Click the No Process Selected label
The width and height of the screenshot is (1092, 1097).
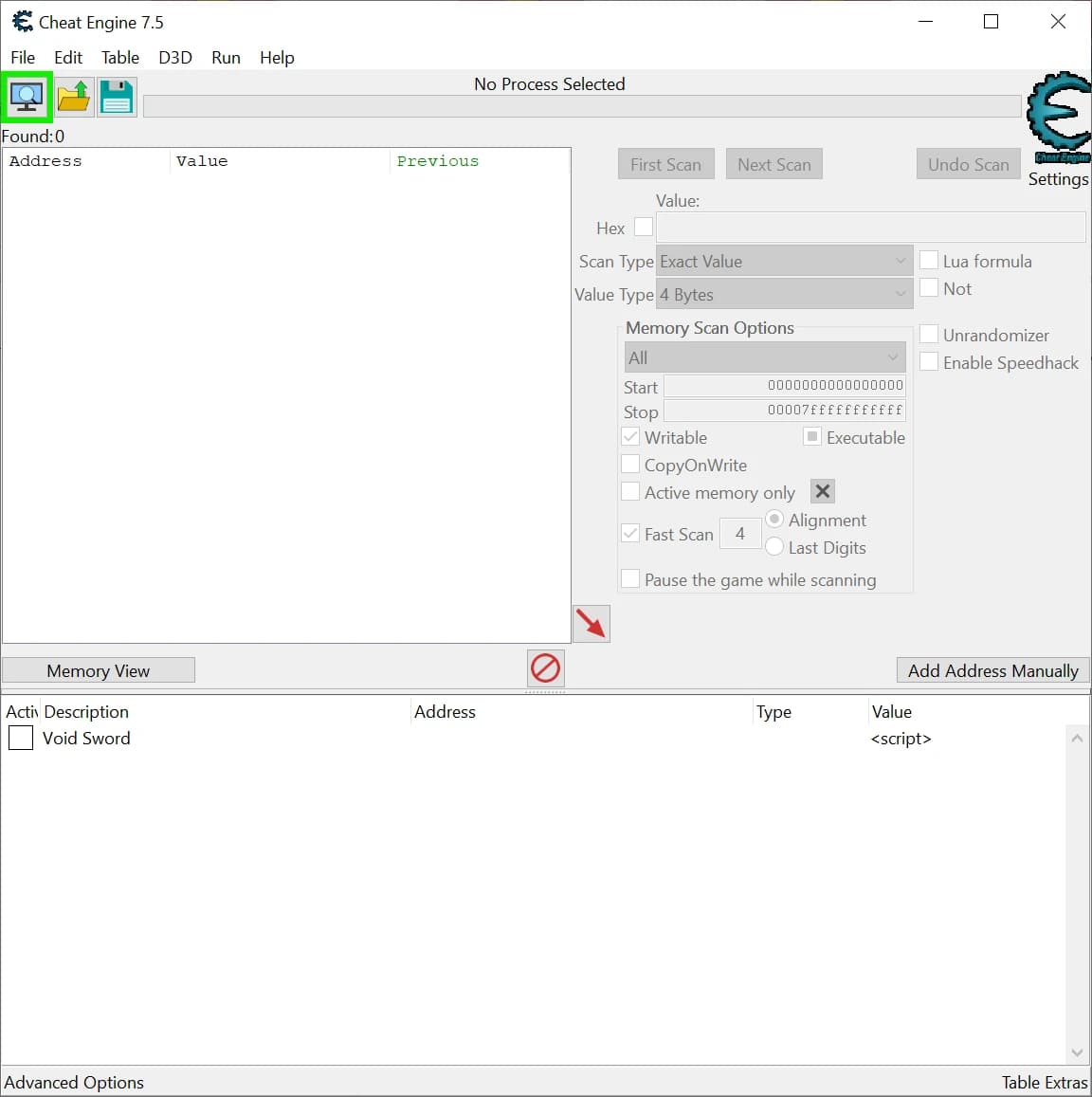point(549,84)
